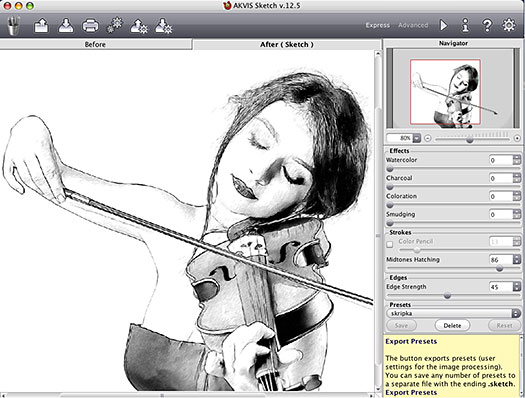Open help via the question mark icon
Image resolution: width=525 pixels, height=398 pixels.
(x=487, y=25)
